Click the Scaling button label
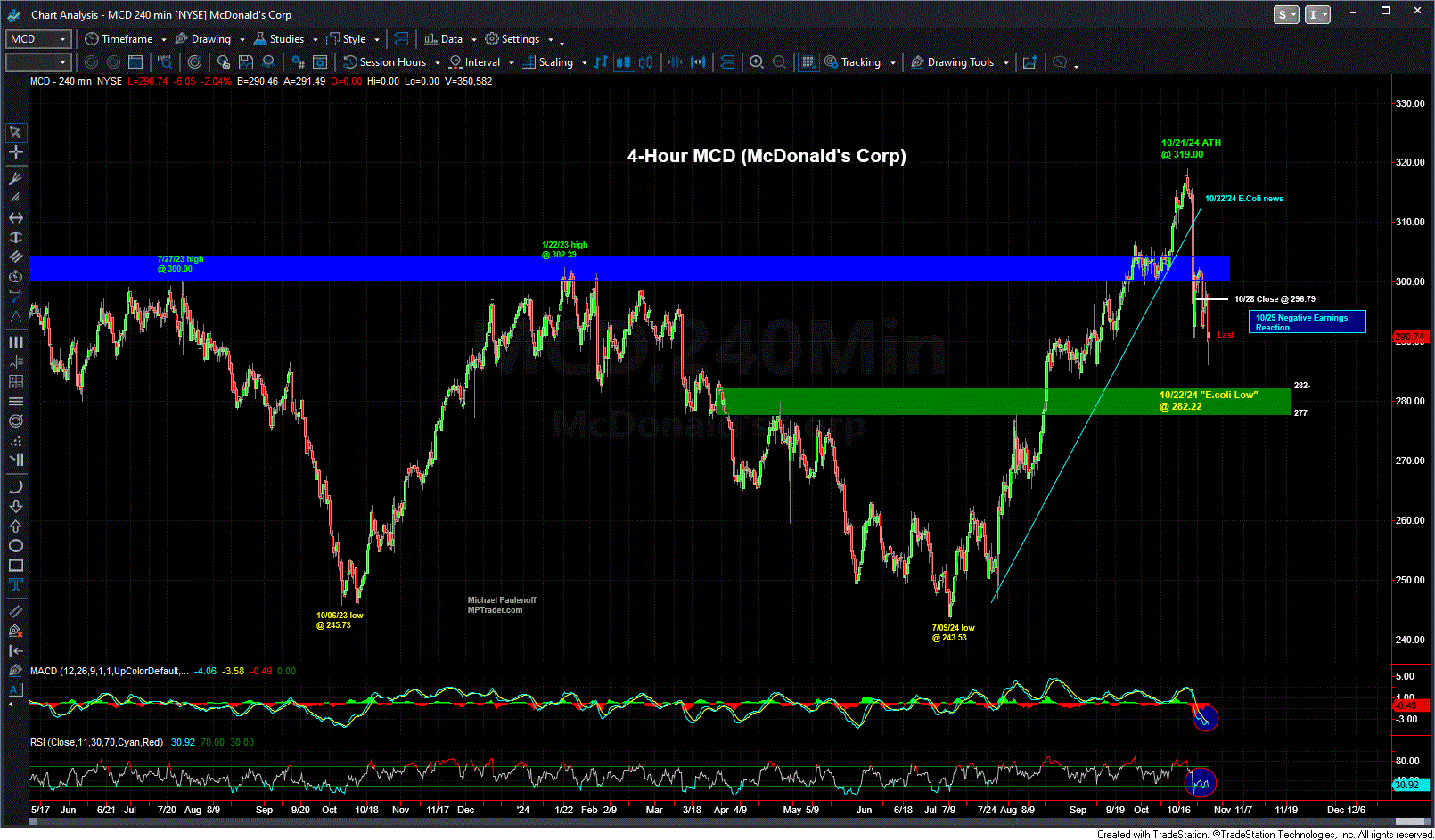Viewport: 1435px width, 840px height. (x=556, y=62)
